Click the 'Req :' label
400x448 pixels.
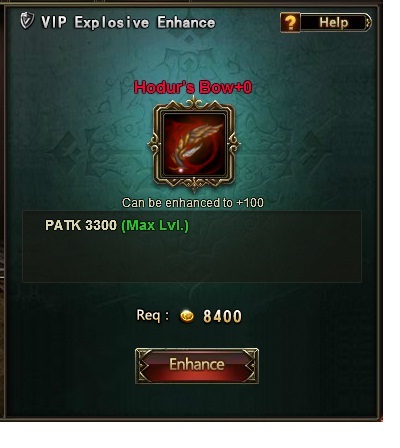(x=152, y=315)
